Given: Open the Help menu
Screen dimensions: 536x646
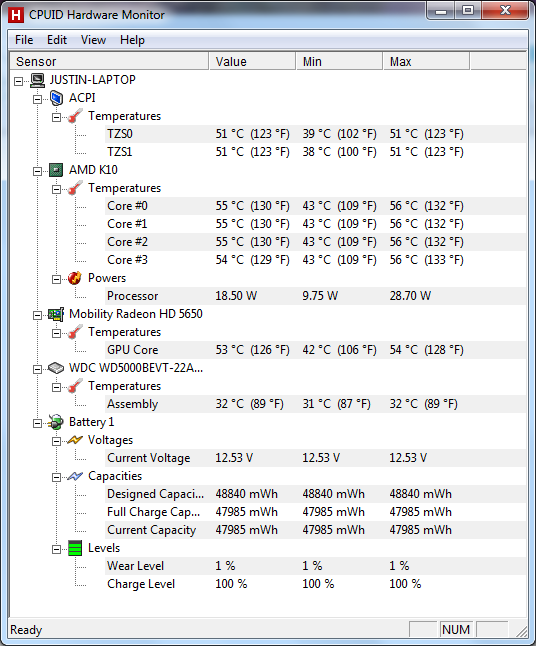Looking at the screenshot, I should pos(132,40).
